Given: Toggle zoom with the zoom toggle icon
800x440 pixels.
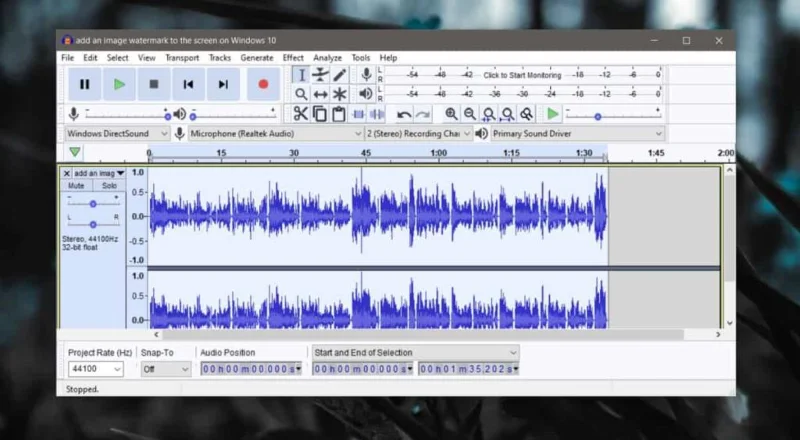Looking at the screenshot, I should [x=527, y=114].
